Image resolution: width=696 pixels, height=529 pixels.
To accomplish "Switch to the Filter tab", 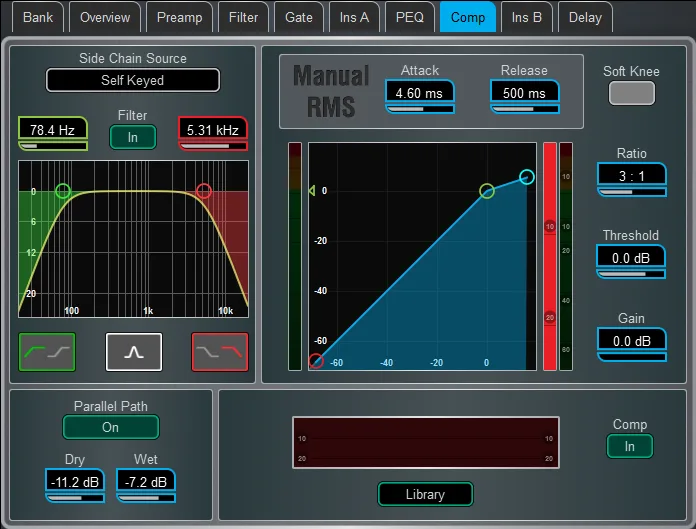I will pyautogui.click(x=243, y=17).
